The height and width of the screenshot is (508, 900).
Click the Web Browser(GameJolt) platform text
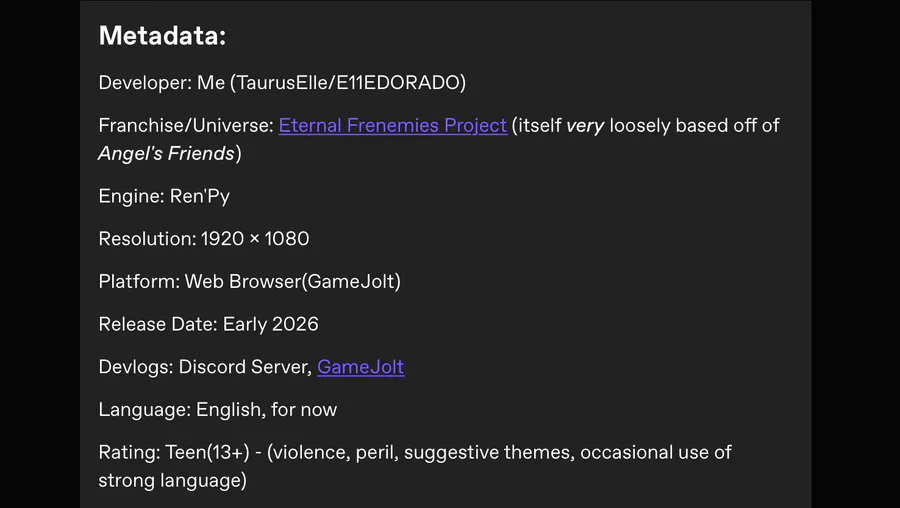(292, 282)
